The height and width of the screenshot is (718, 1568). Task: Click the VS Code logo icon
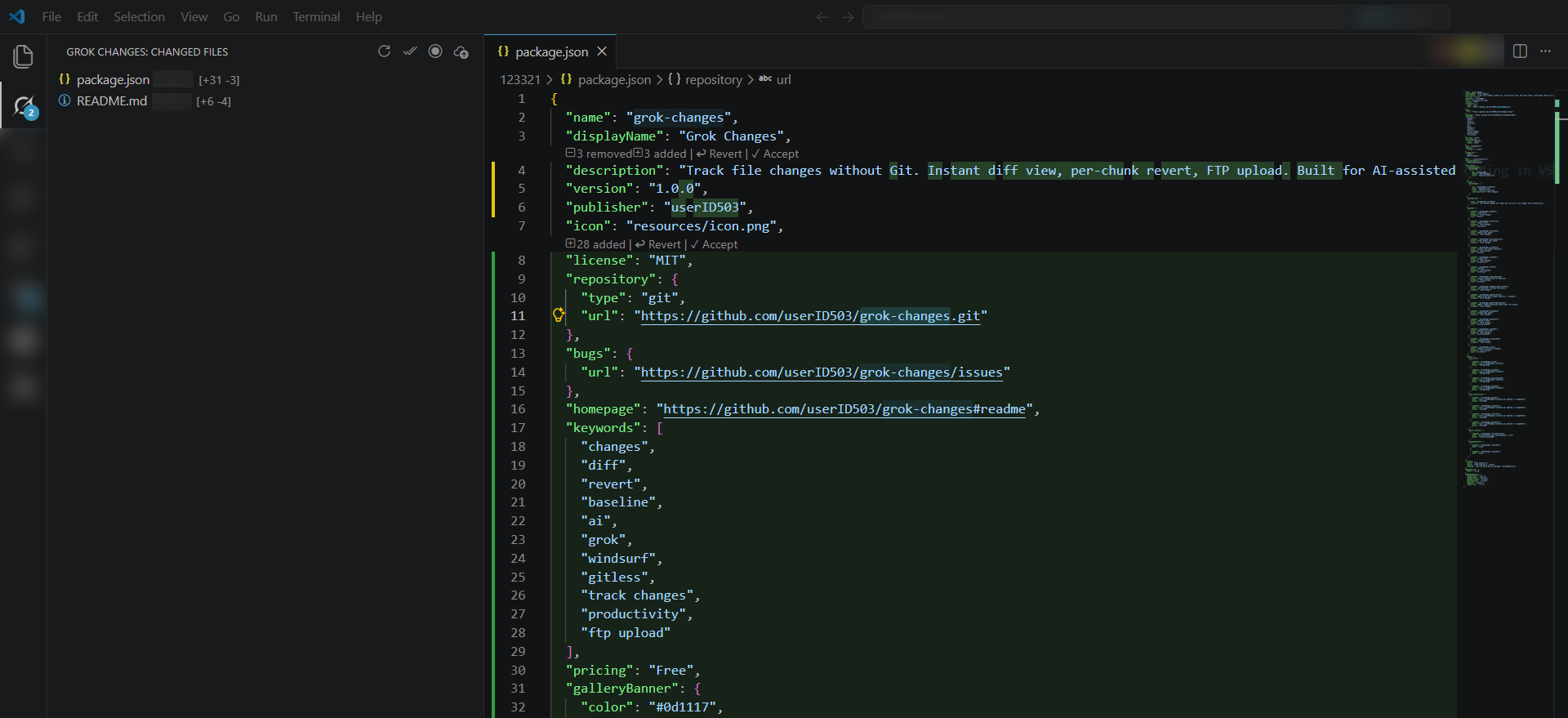click(x=16, y=16)
